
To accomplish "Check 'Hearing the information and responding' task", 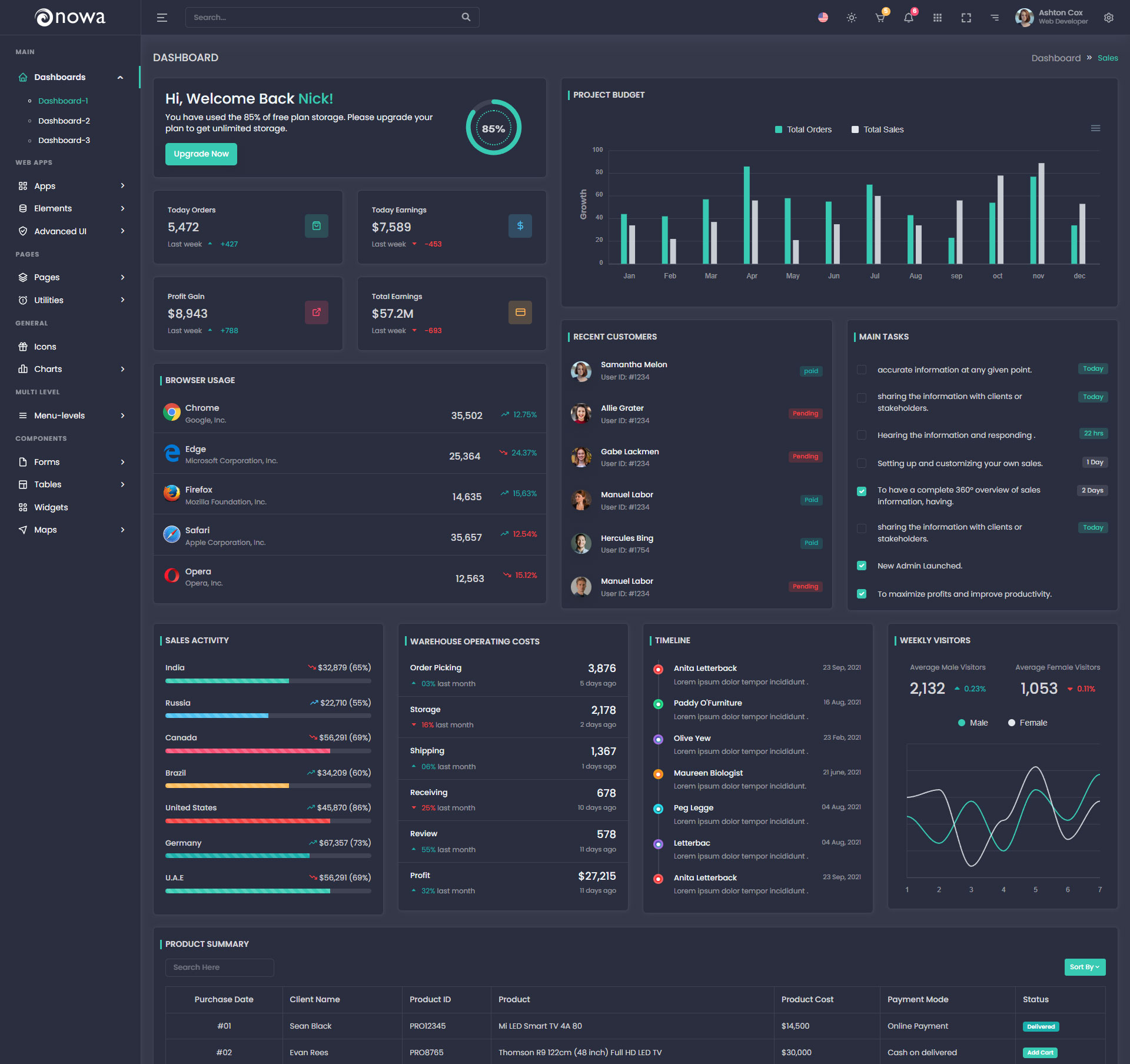I will pyautogui.click(x=862, y=435).
